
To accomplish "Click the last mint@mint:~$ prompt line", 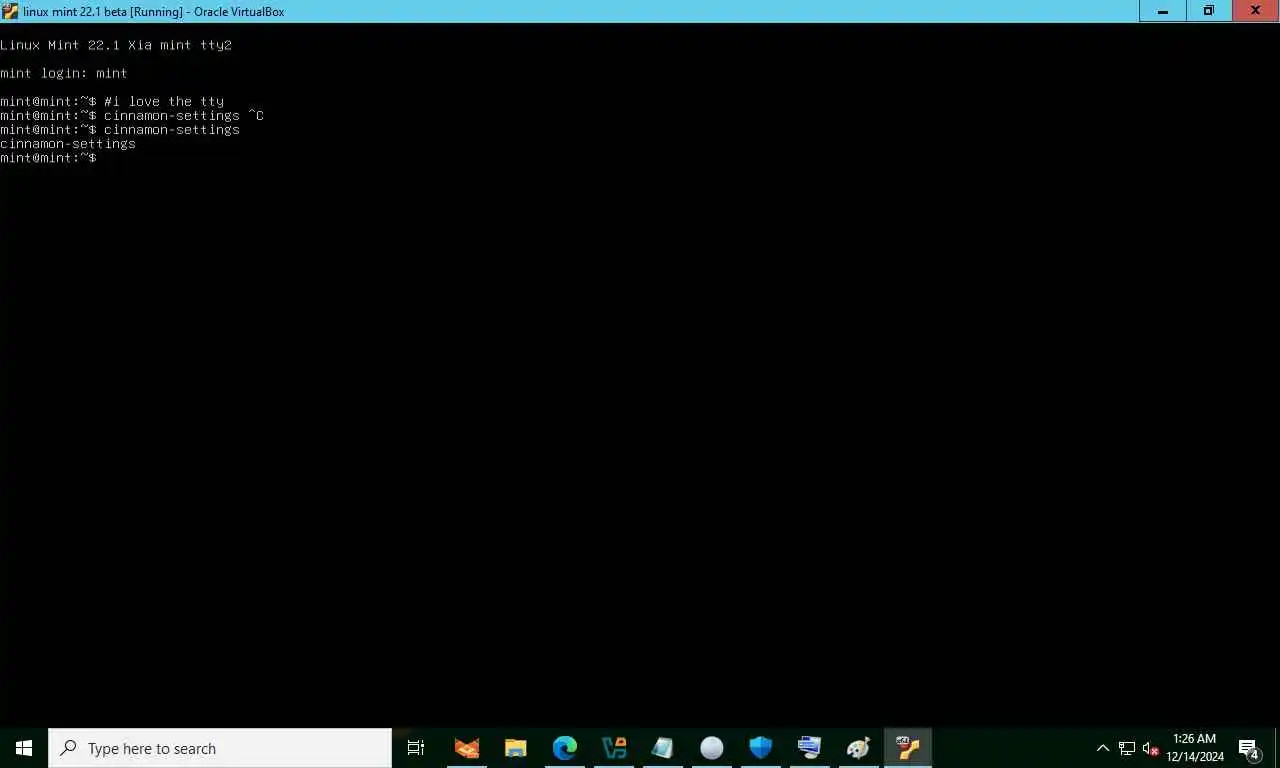I will click(x=48, y=158).
